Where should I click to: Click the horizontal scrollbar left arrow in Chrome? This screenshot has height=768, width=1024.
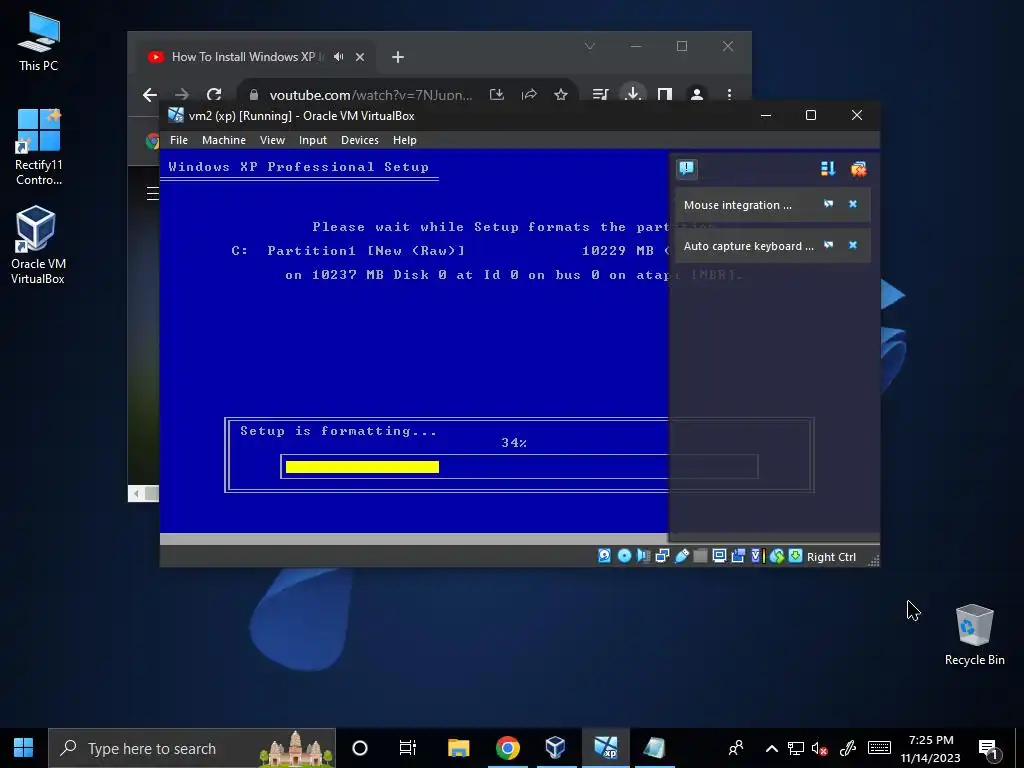click(136, 494)
